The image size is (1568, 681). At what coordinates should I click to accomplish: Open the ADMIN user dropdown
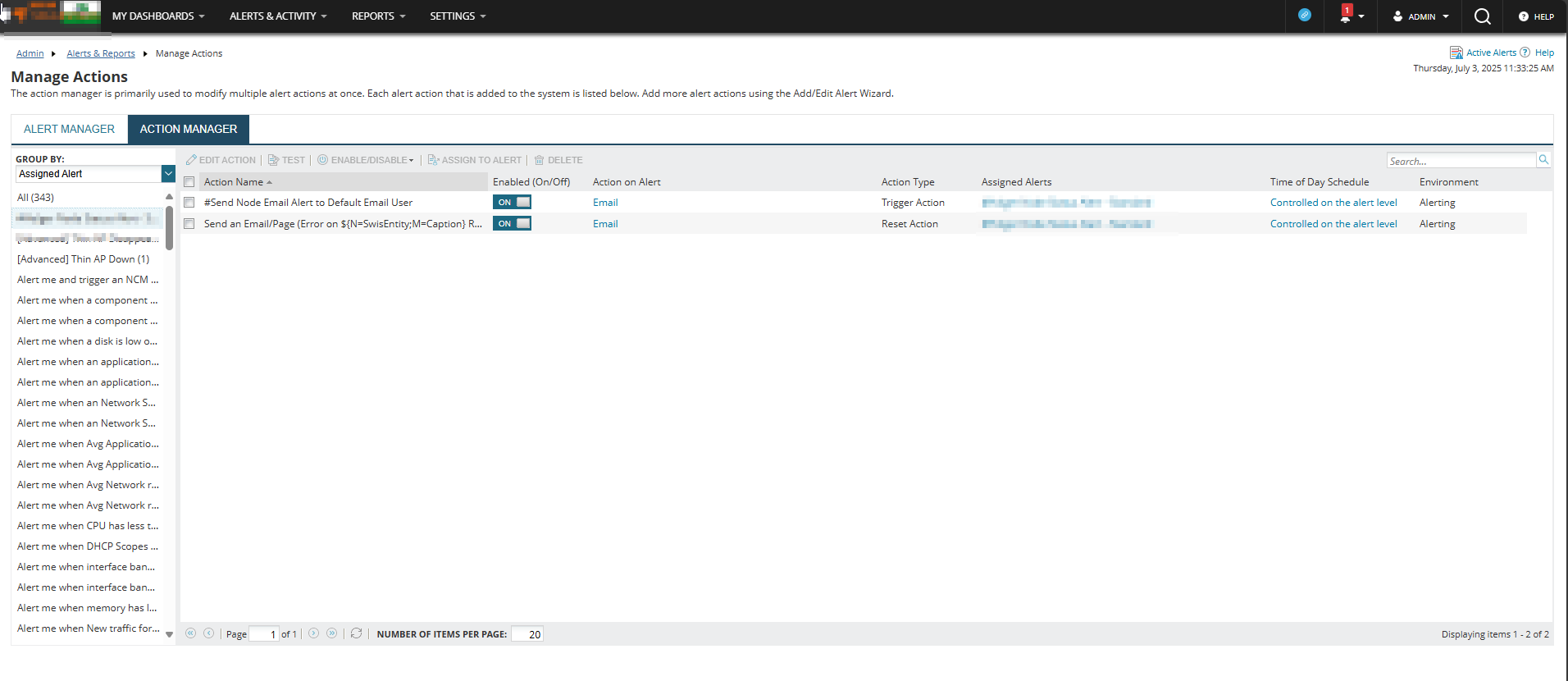click(x=1421, y=16)
